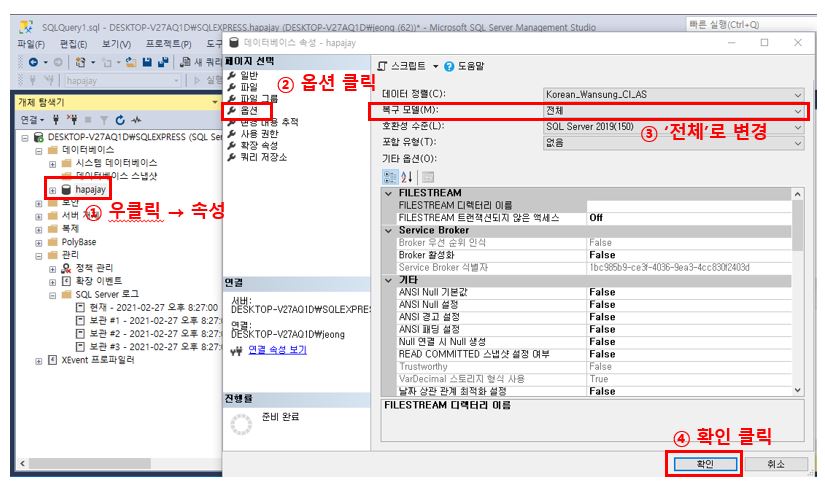Open the 데이터 정렬(C) collation dropdown
Image resolution: width=825 pixels, height=482 pixels.
pos(674,95)
